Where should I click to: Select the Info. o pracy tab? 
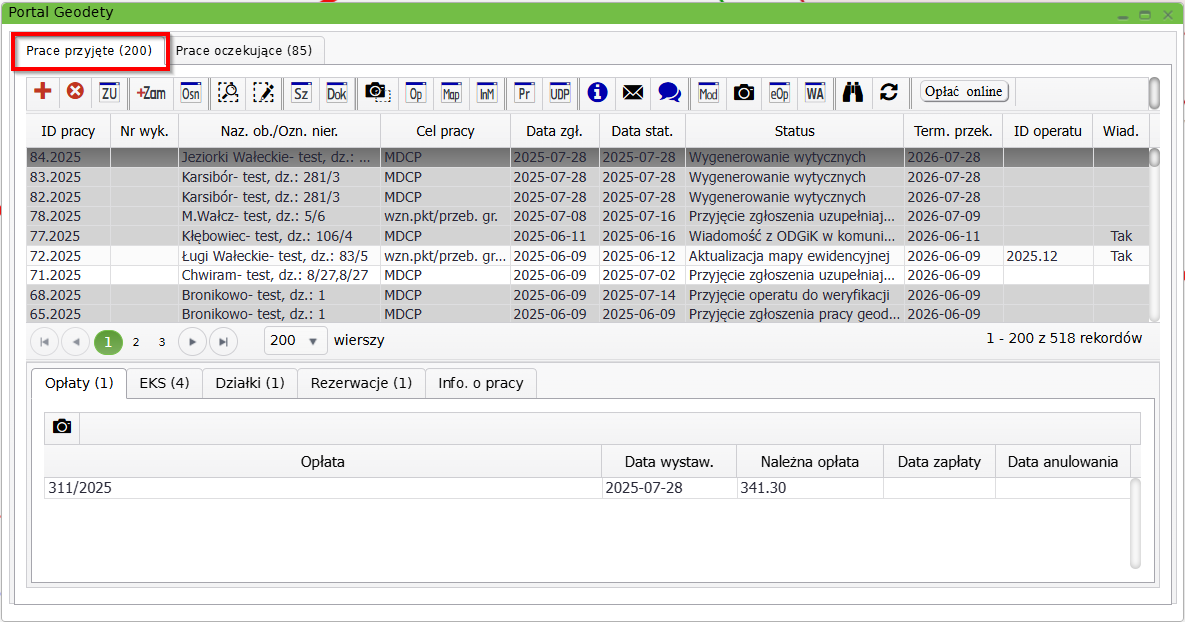click(x=481, y=383)
